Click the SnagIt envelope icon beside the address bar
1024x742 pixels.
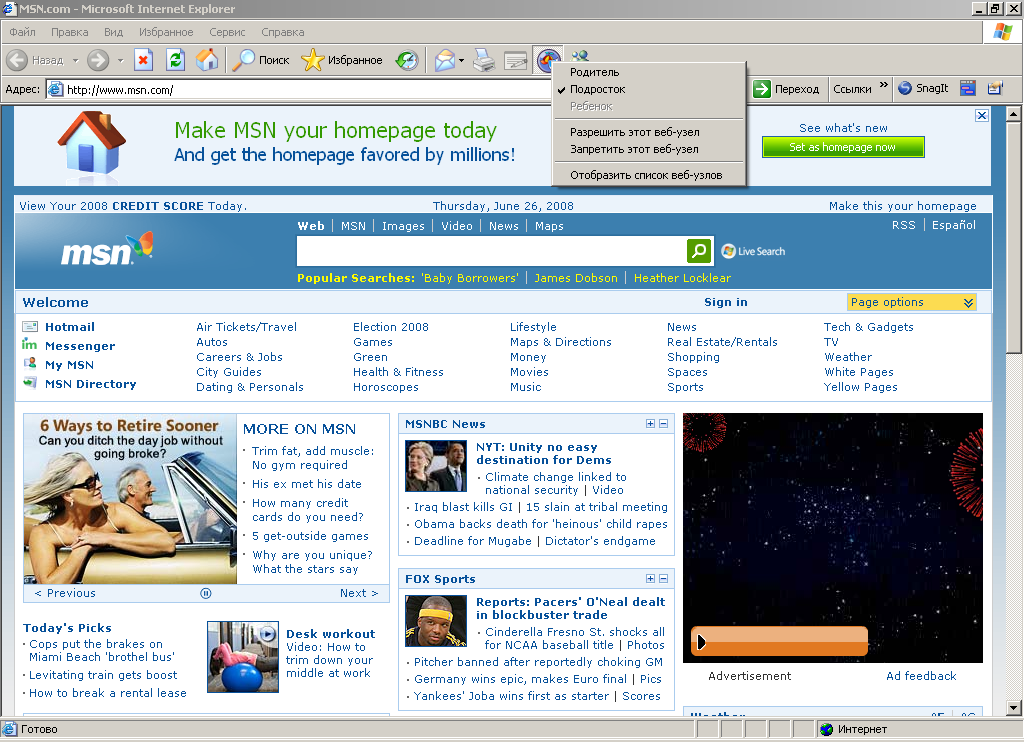click(995, 88)
